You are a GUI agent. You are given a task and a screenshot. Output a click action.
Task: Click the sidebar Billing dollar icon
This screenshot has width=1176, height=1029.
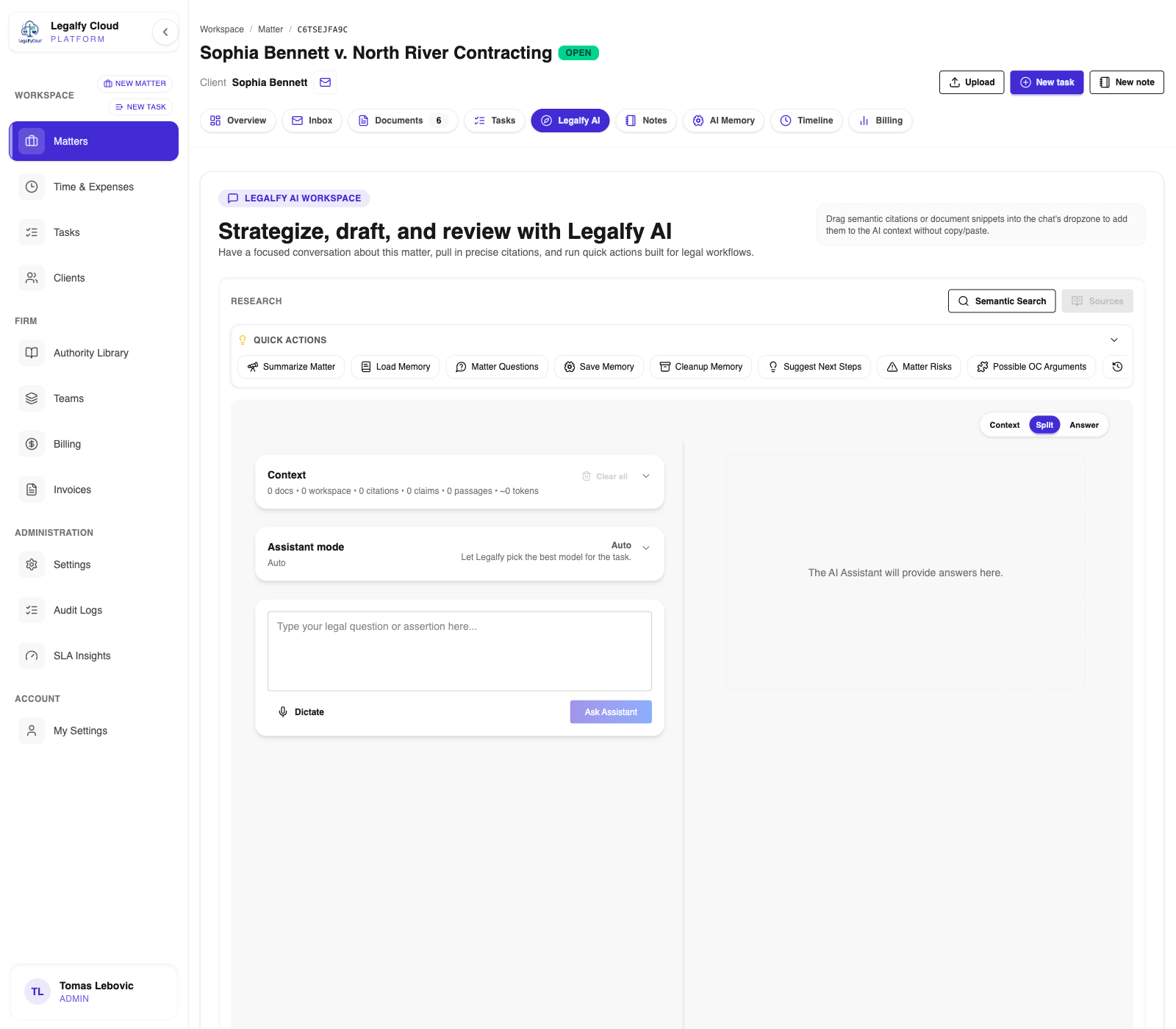coord(32,444)
